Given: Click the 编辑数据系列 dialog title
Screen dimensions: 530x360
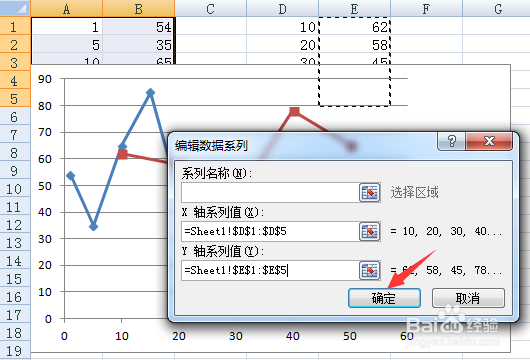Looking at the screenshot, I should point(211,146).
